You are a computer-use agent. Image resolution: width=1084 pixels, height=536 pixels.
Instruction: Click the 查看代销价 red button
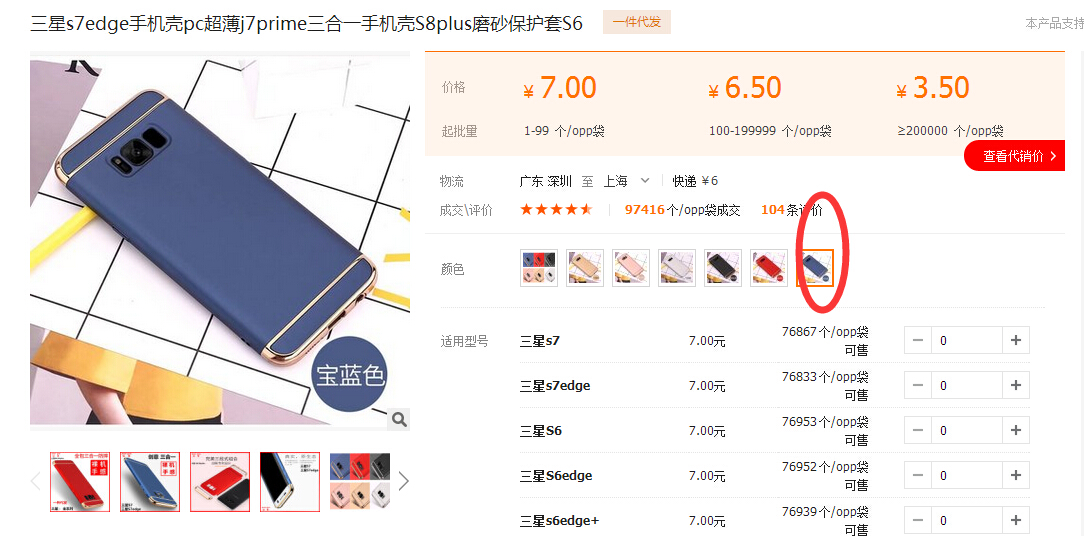coord(1014,156)
